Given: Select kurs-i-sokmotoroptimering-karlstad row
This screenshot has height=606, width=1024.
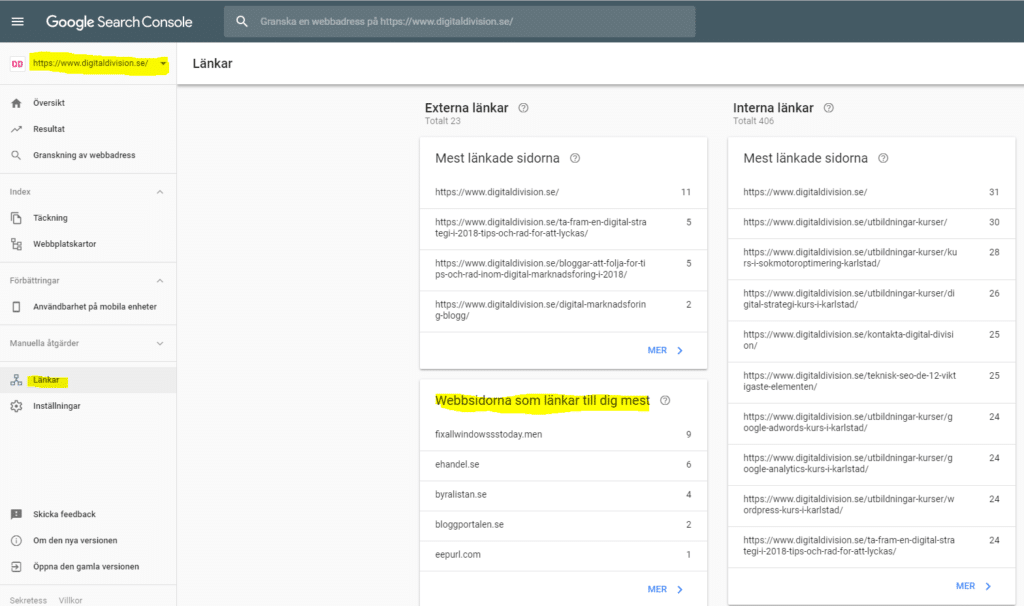Looking at the screenshot, I should (871, 258).
